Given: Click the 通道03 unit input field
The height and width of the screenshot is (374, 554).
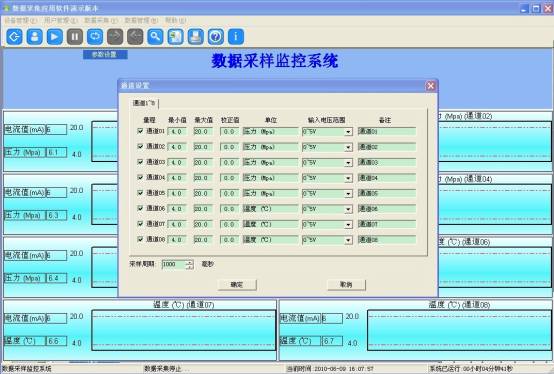Looking at the screenshot, I should tap(271, 162).
